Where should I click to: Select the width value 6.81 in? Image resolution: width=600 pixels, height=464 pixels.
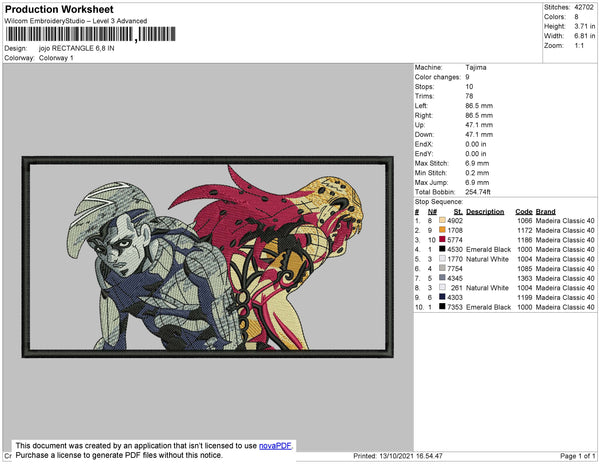585,36
